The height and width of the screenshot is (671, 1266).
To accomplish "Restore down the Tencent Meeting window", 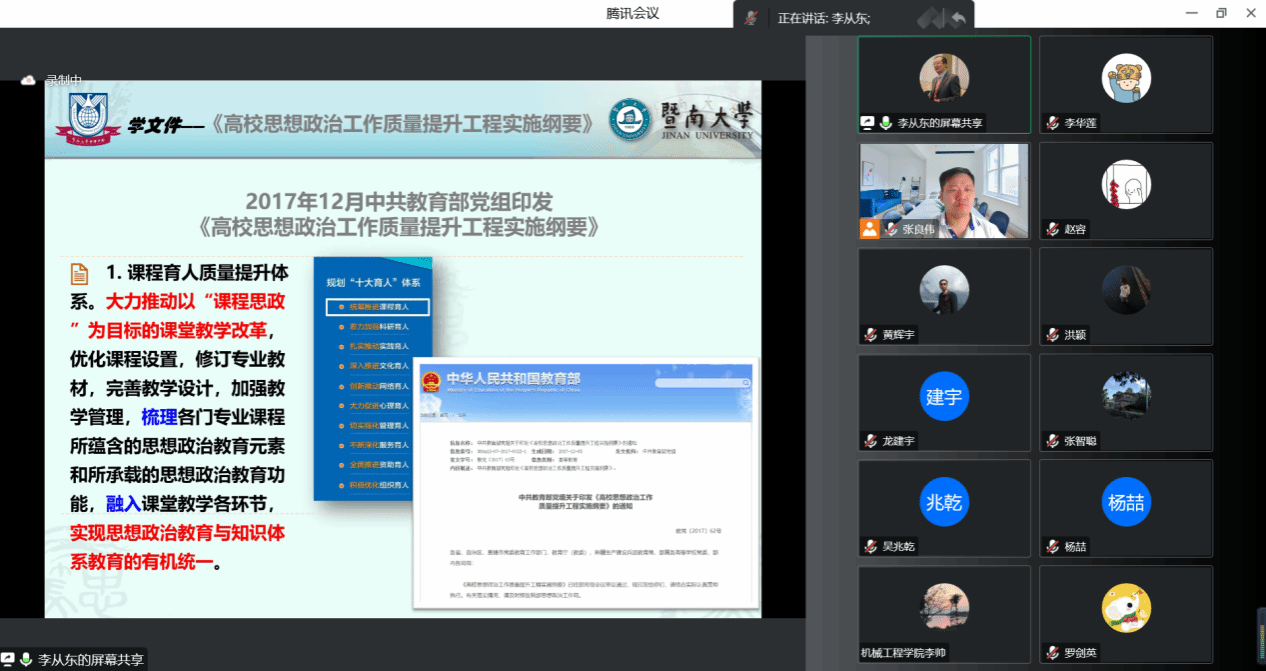I will pos(1221,13).
